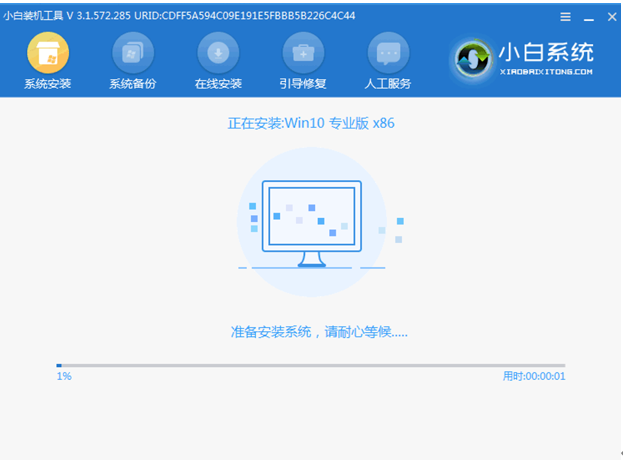This screenshot has width=623, height=460.
Task: Click the window title 小白装机工具 V 3.1.572.285
Action: tap(67, 16)
